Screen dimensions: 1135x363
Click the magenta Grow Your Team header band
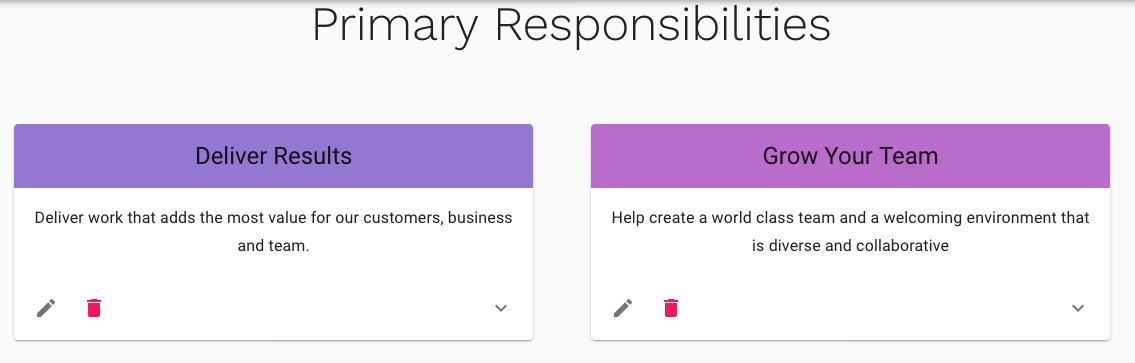pyautogui.click(x=851, y=156)
